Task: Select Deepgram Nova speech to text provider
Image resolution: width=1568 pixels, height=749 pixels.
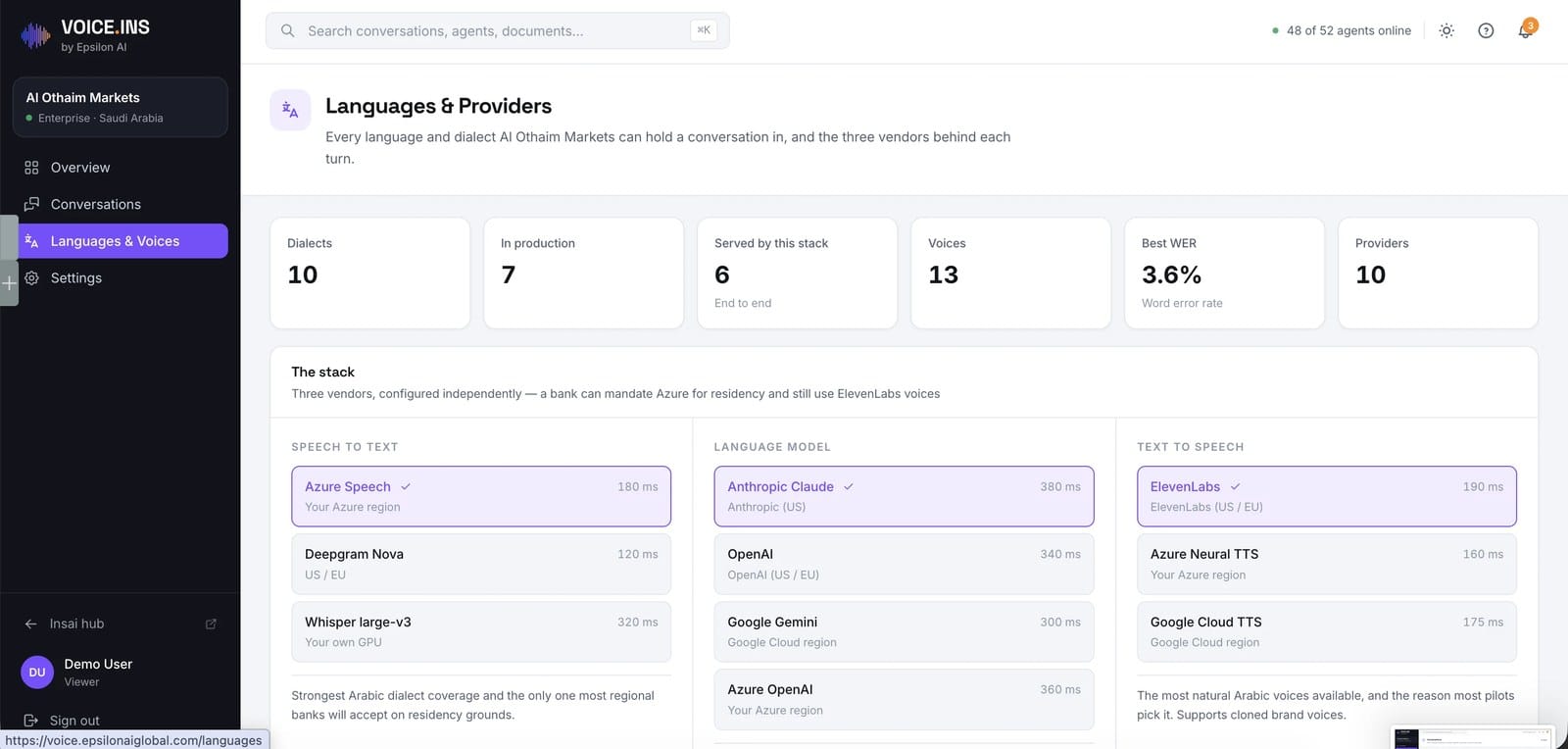Action: pyautogui.click(x=481, y=564)
